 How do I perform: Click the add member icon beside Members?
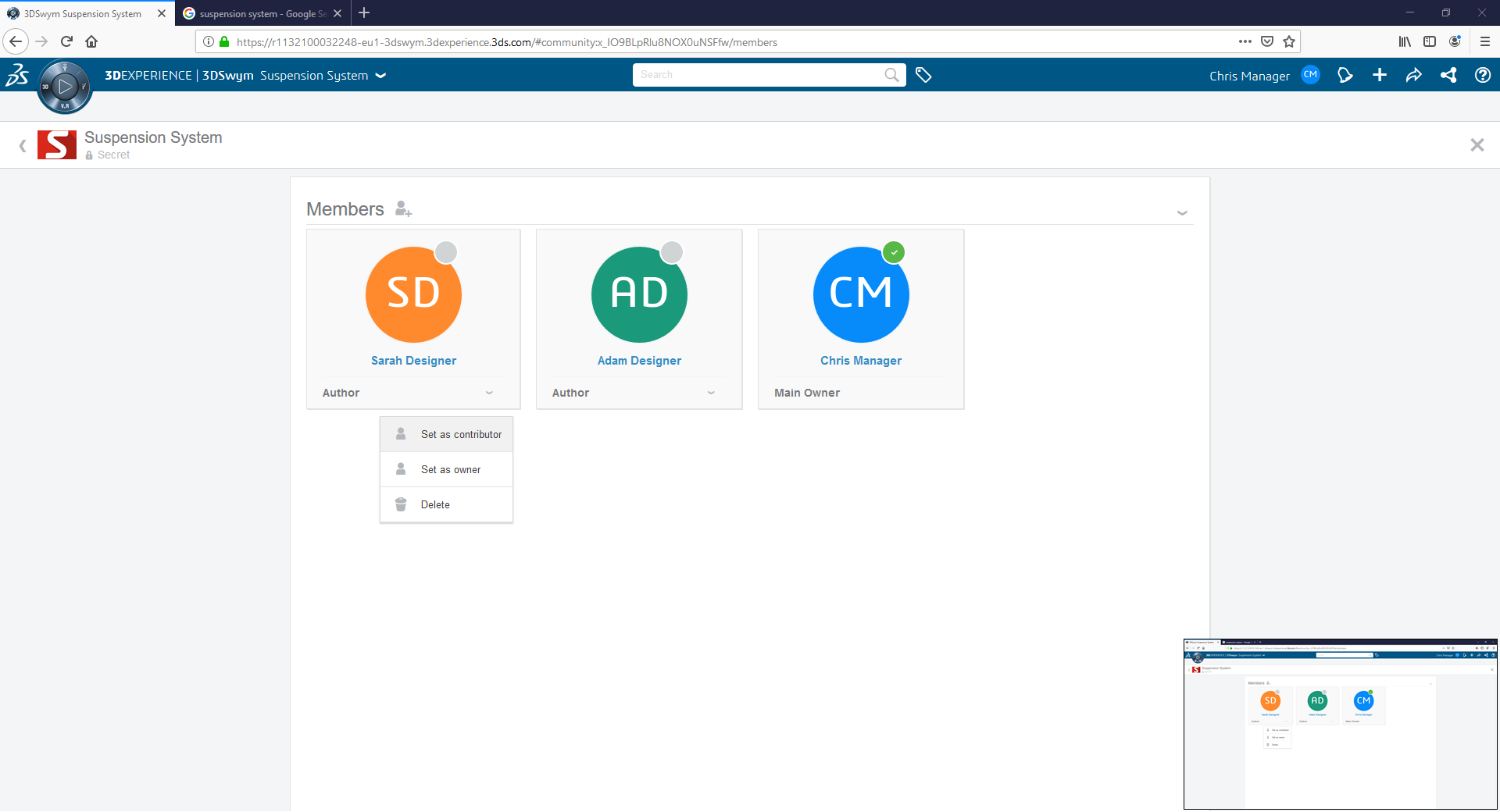coord(403,209)
